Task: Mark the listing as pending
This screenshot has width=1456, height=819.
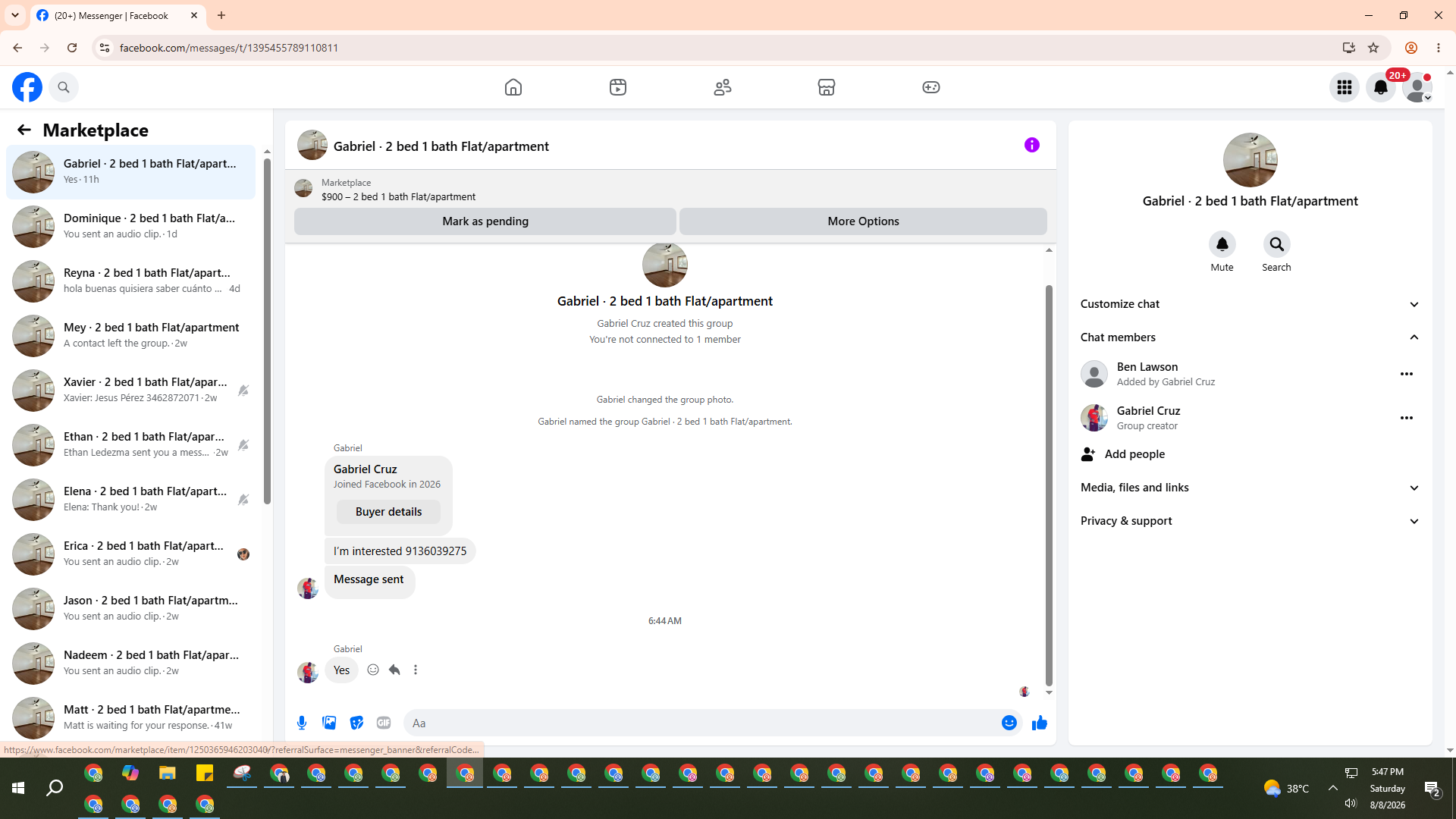Action: tap(485, 221)
